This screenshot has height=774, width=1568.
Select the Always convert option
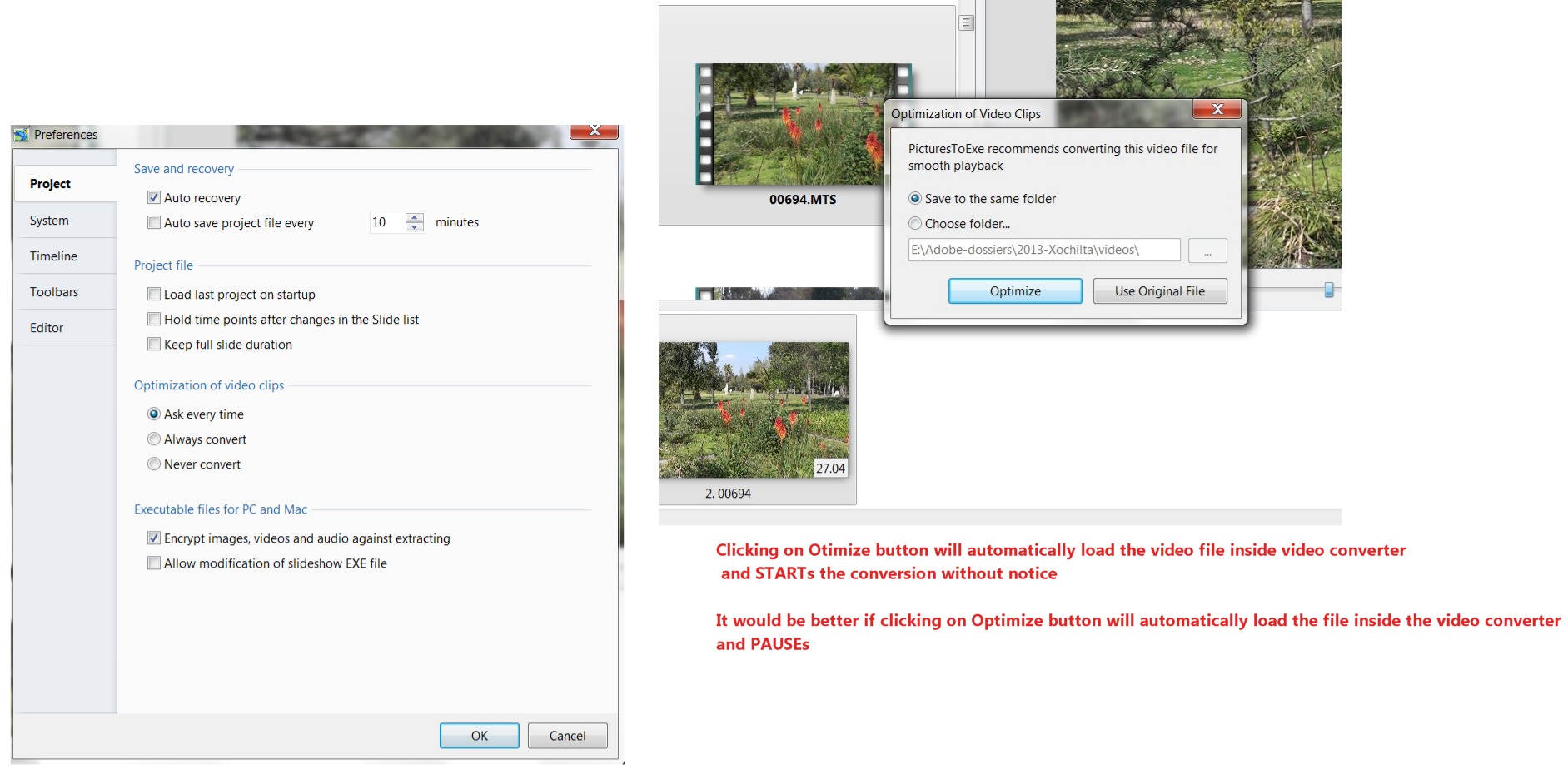click(154, 439)
